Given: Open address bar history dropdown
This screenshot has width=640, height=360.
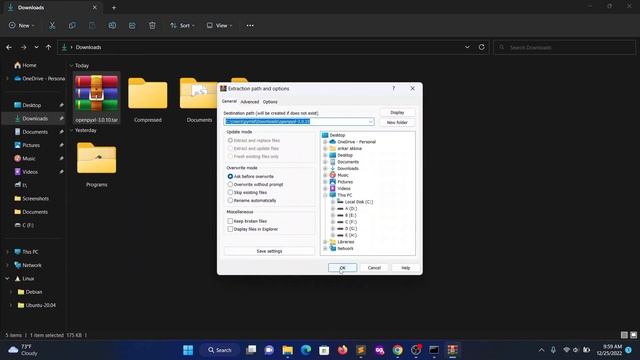Looking at the screenshot, I should coord(467,47).
